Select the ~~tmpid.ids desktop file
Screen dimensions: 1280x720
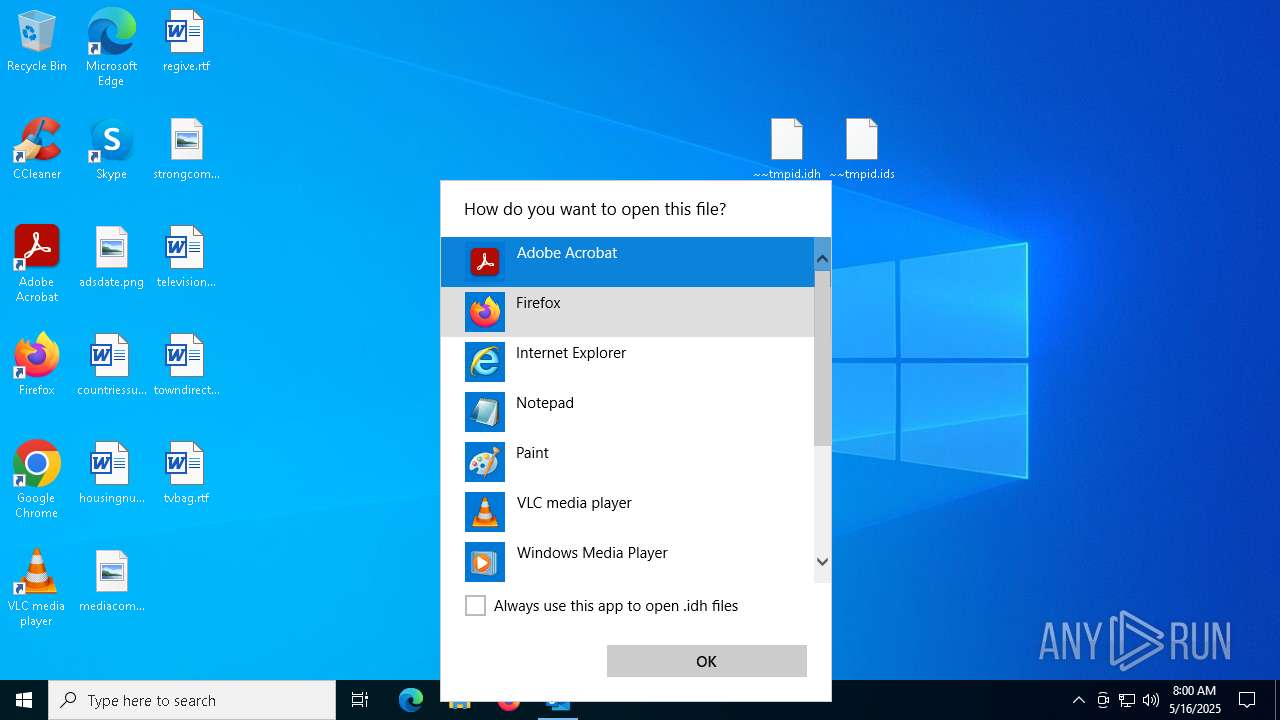pyautogui.click(x=862, y=149)
